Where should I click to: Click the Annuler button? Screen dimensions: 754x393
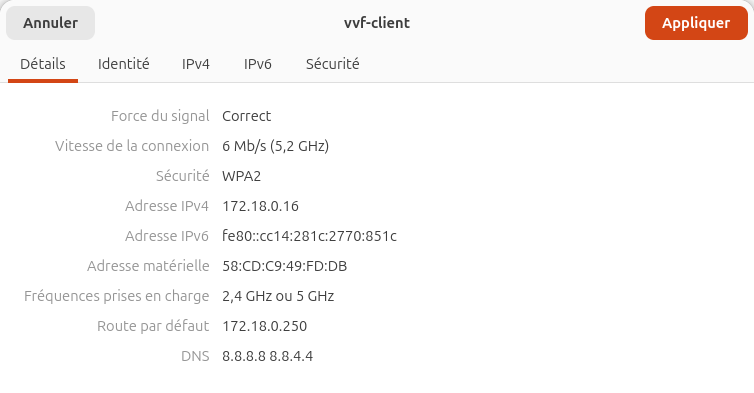pyautogui.click(x=50, y=23)
